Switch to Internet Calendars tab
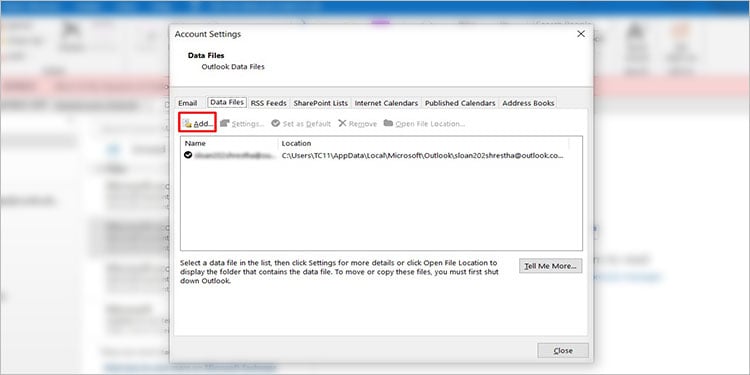 pos(386,103)
